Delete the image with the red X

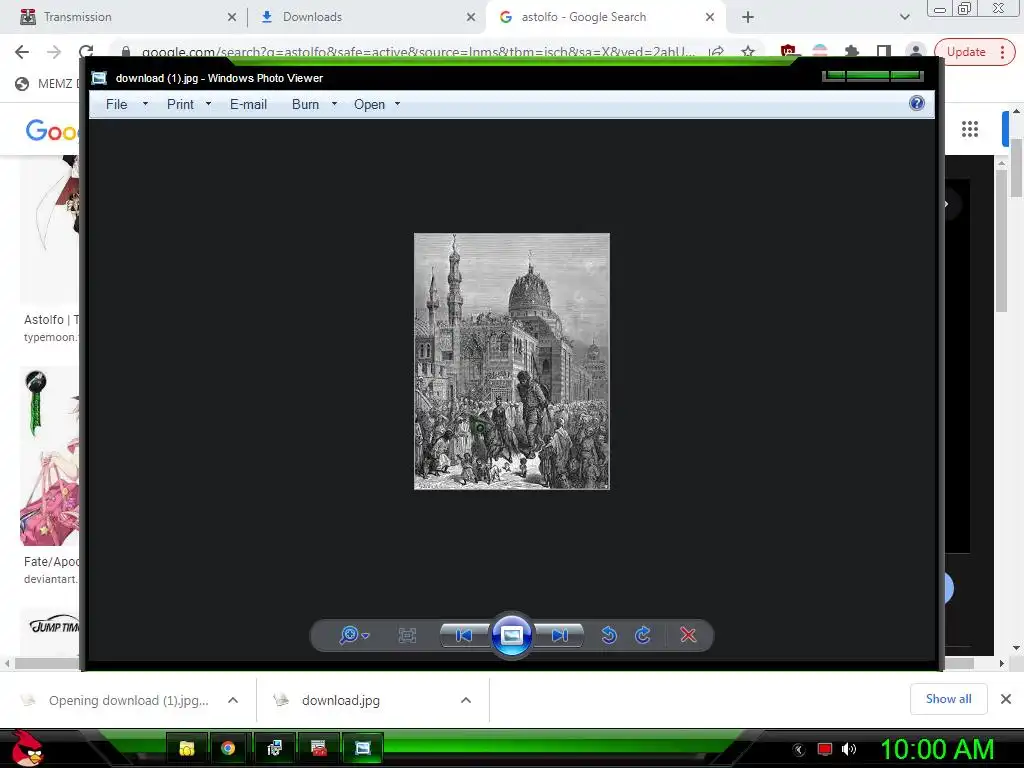pos(688,635)
